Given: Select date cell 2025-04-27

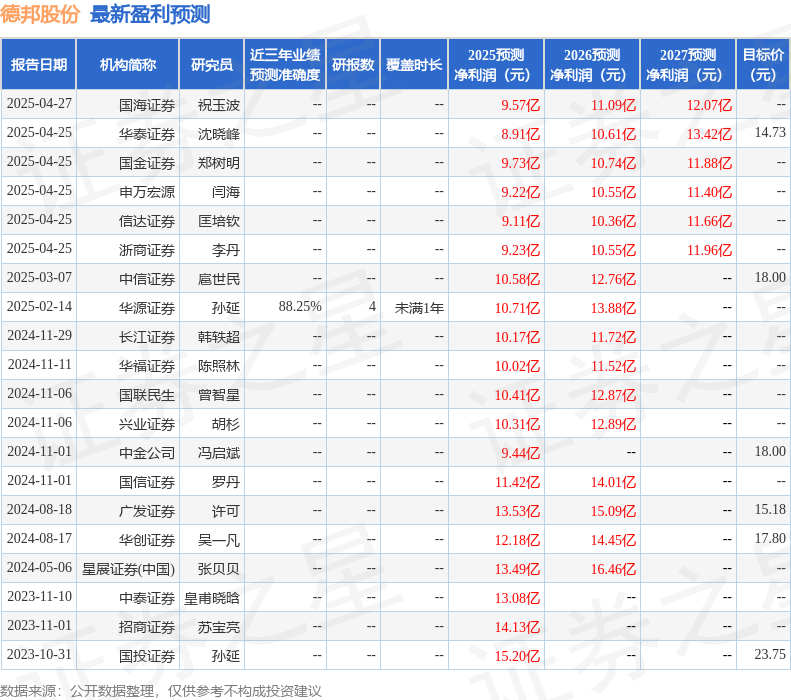Looking at the screenshot, I should click(39, 103).
